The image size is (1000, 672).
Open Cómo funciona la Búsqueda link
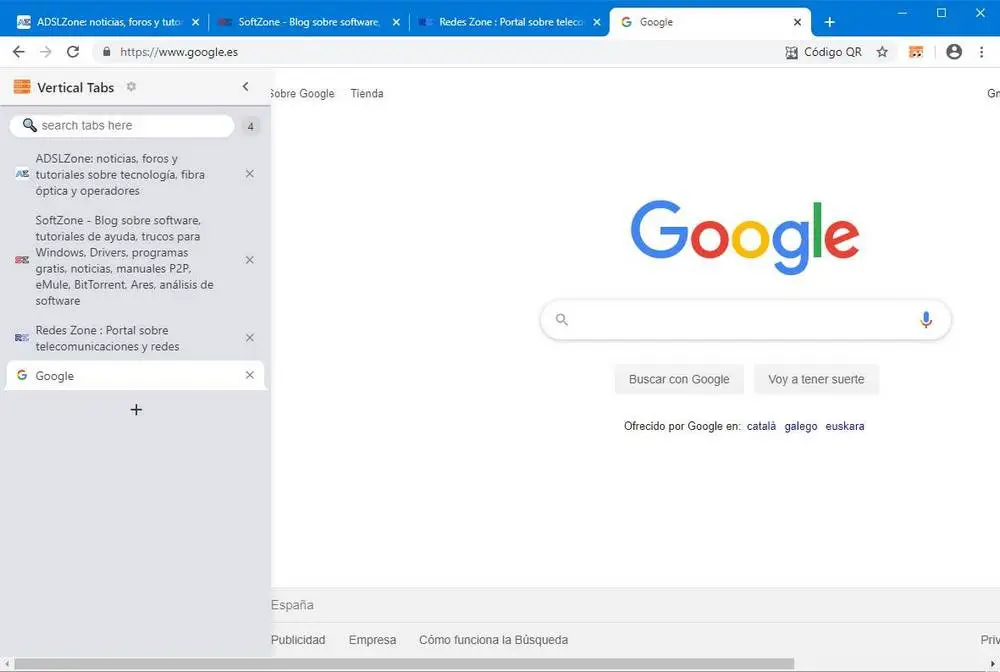click(x=493, y=639)
